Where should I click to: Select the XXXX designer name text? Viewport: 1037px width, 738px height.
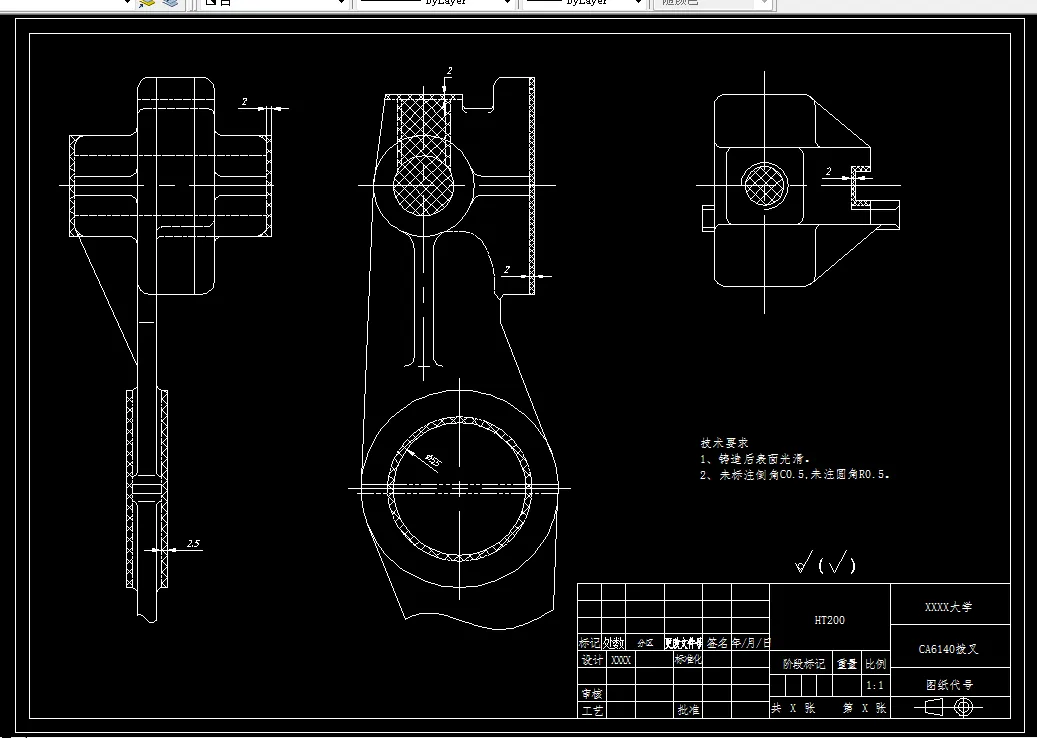(x=620, y=660)
